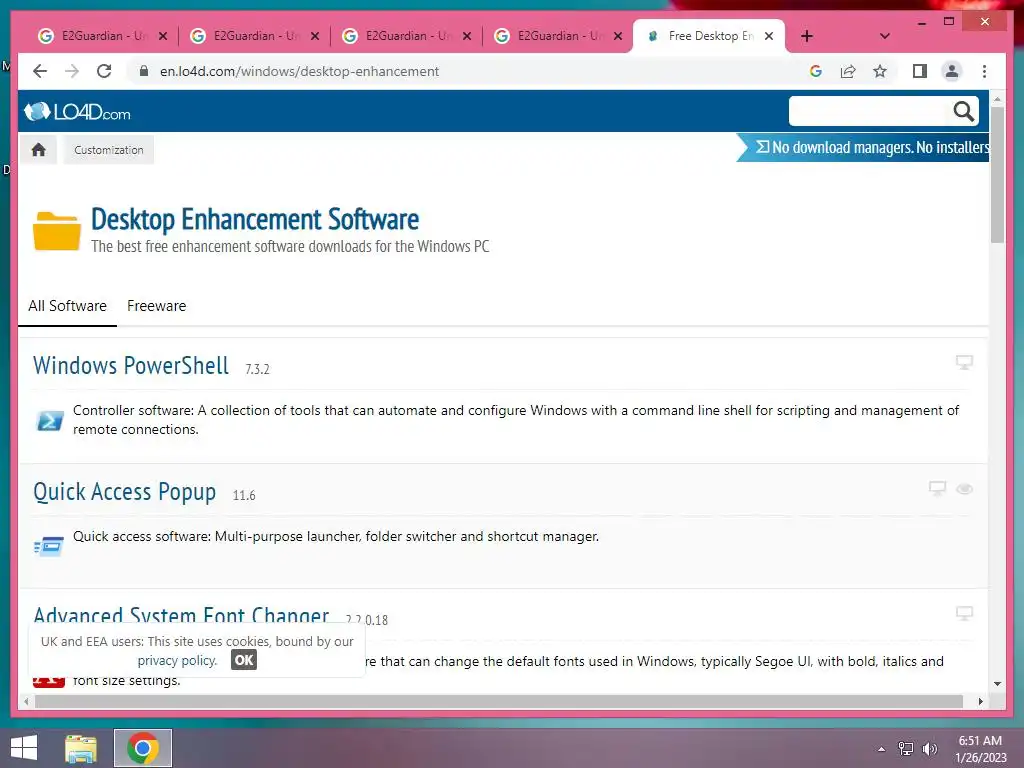Open the Chrome profile avatar
Viewport: 1024px width, 768px height.
point(952,71)
